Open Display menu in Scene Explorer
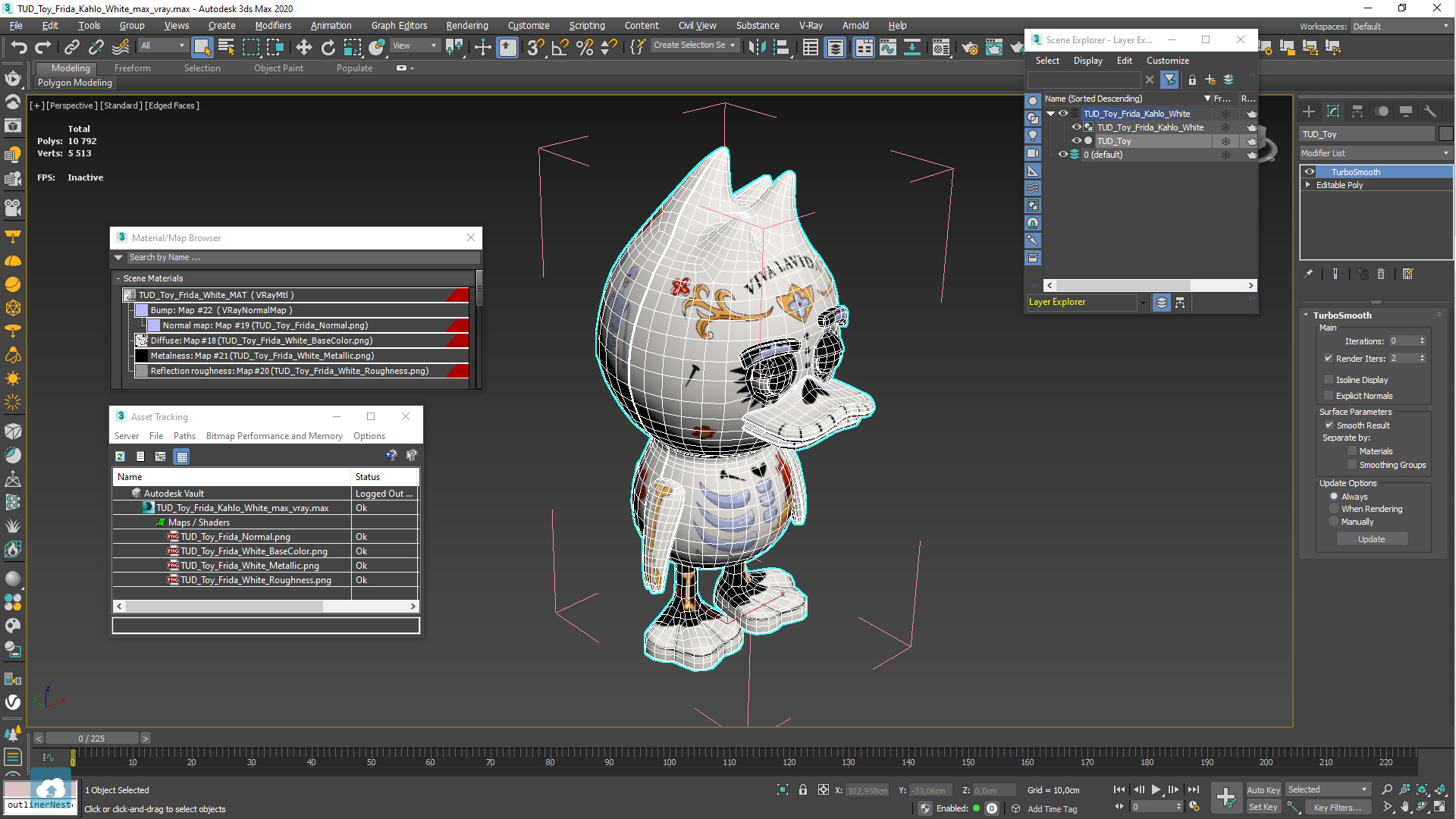This screenshot has height=819, width=1456. [x=1087, y=61]
